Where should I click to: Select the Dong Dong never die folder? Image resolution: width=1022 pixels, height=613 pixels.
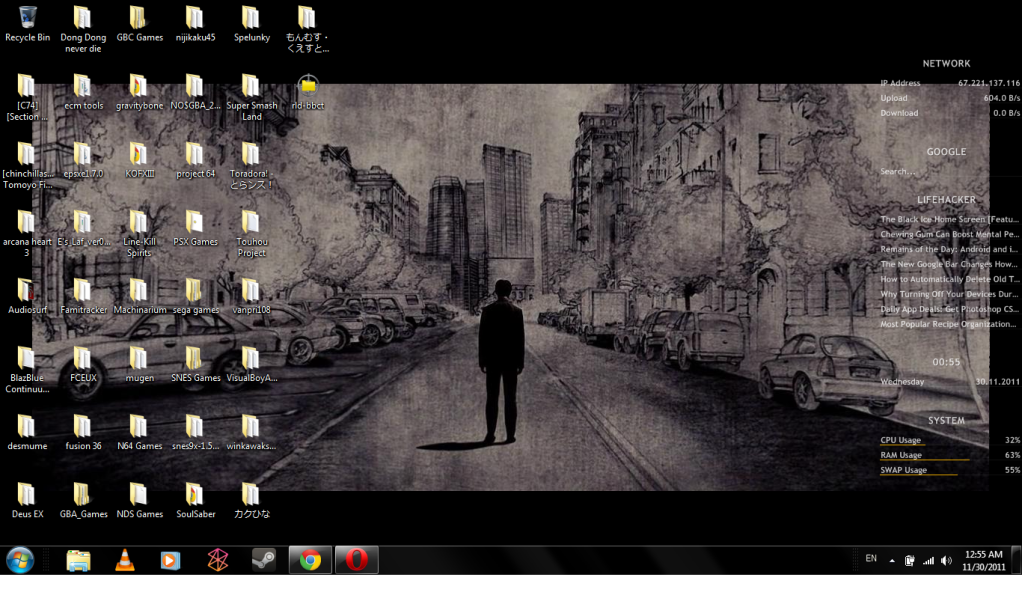(x=83, y=29)
